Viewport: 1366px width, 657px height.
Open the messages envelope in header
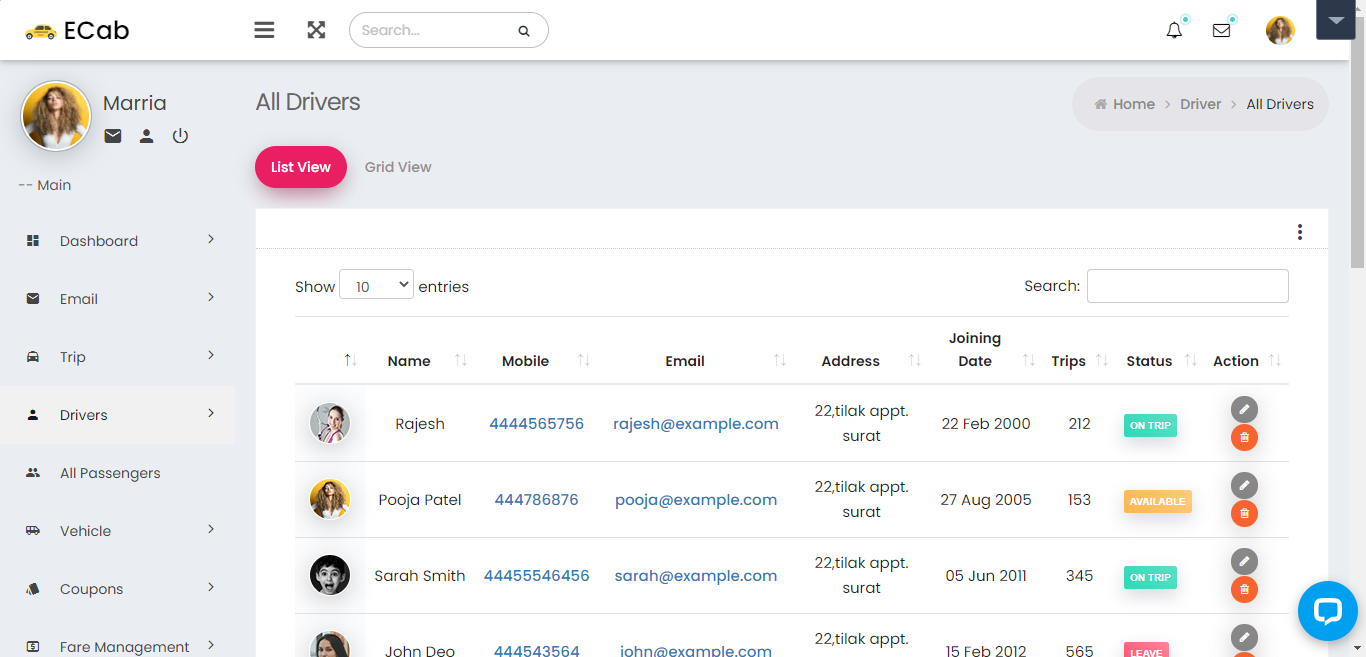click(1221, 30)
